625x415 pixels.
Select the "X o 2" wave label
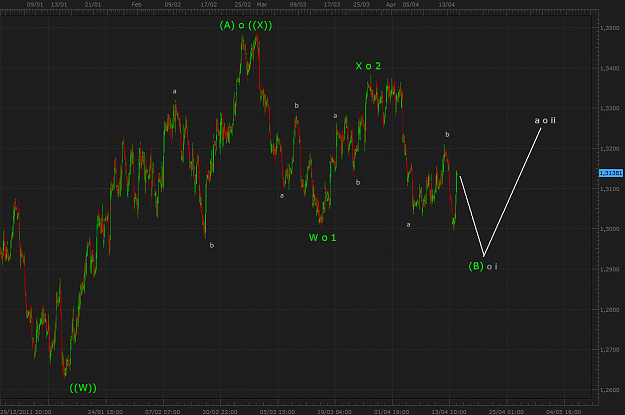pos(368,66)
